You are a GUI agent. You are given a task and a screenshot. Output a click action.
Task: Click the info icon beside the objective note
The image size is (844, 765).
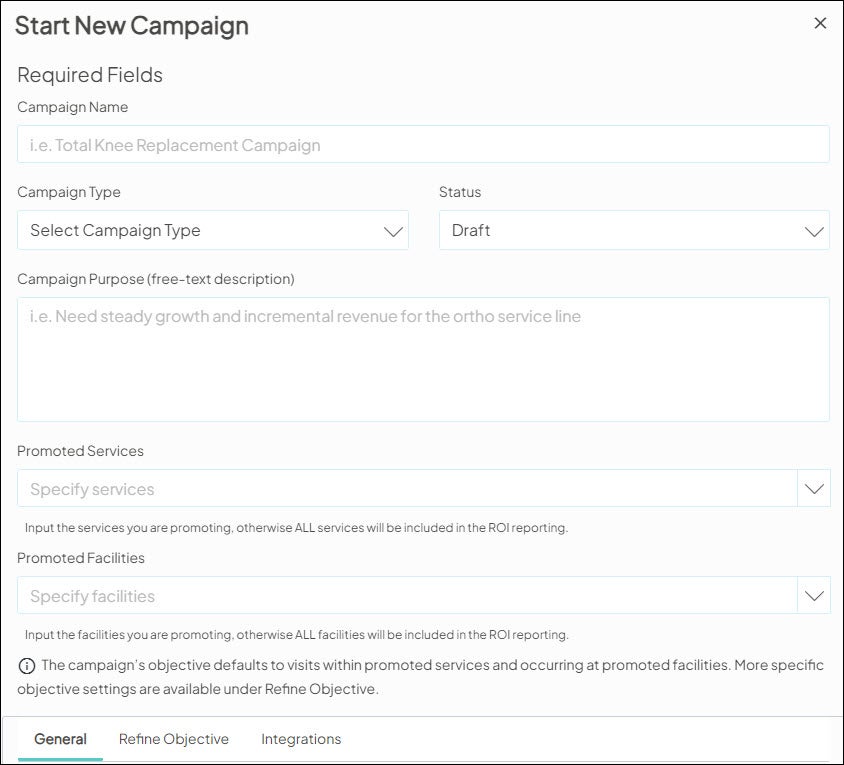(26, 666)
